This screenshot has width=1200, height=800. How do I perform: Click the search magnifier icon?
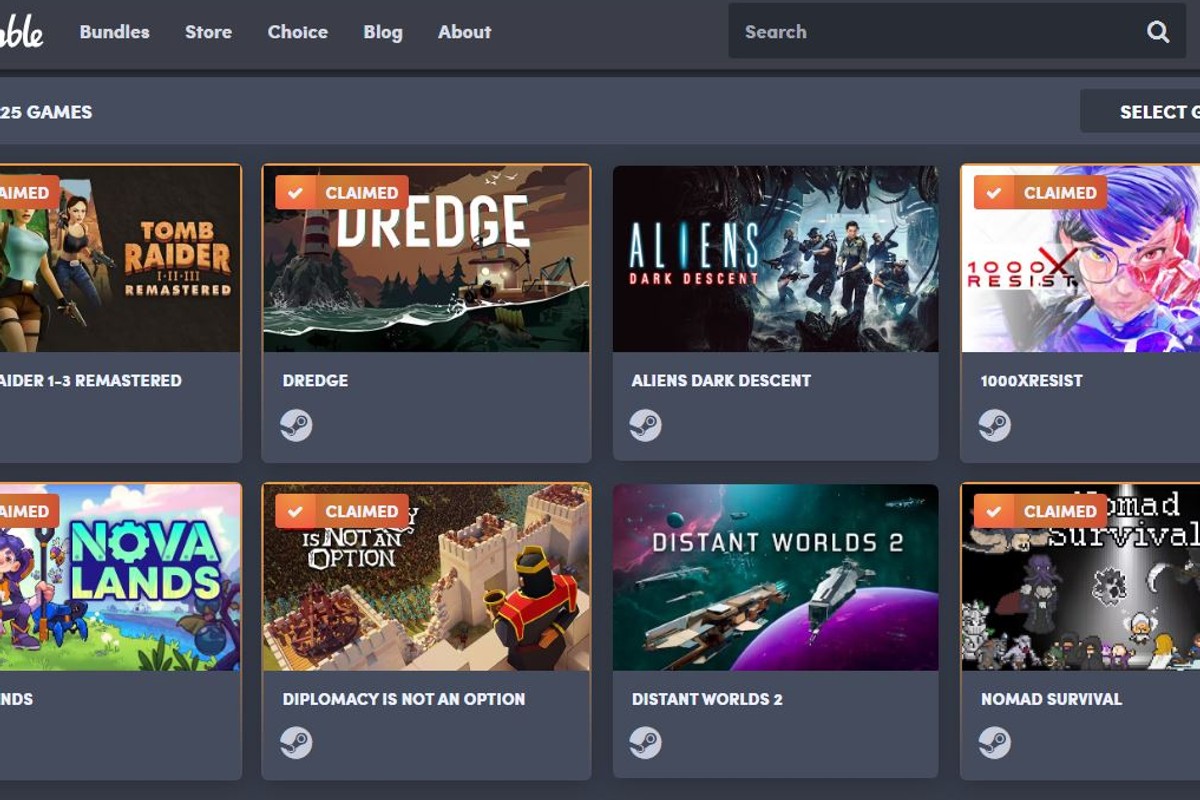1158,32
